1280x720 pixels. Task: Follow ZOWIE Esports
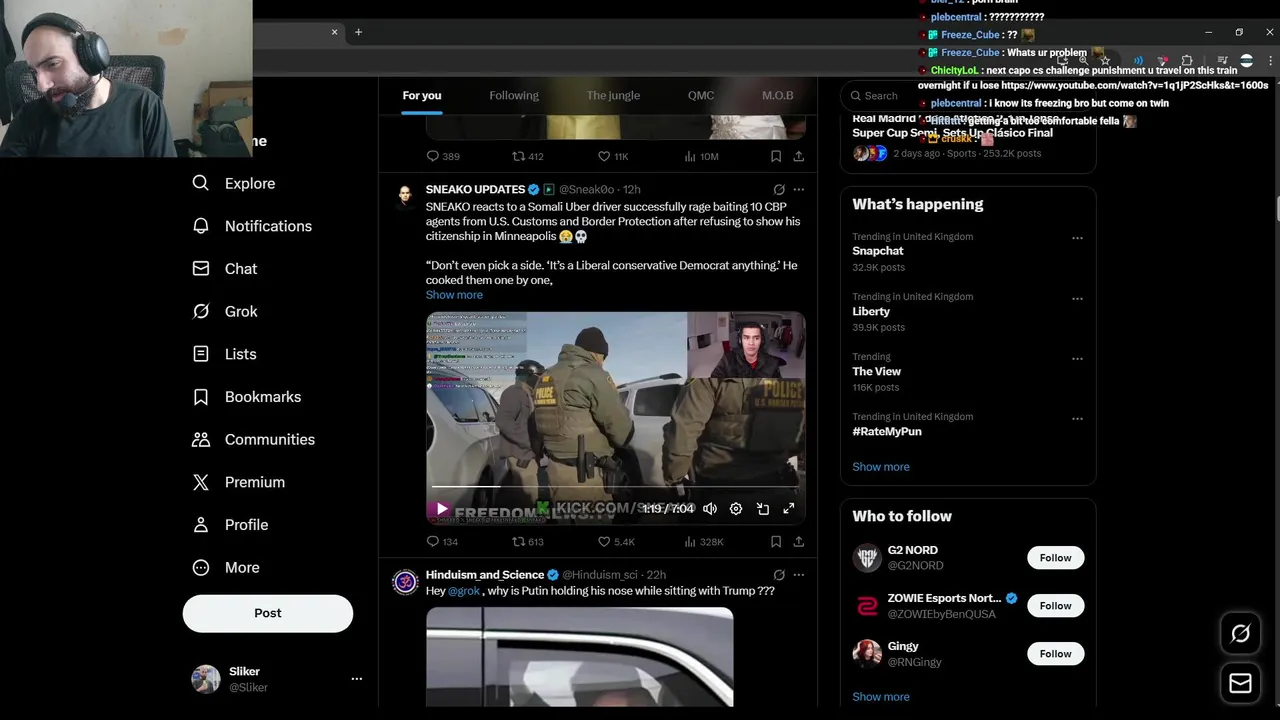pyautogui.click(x=1055, y=606)
